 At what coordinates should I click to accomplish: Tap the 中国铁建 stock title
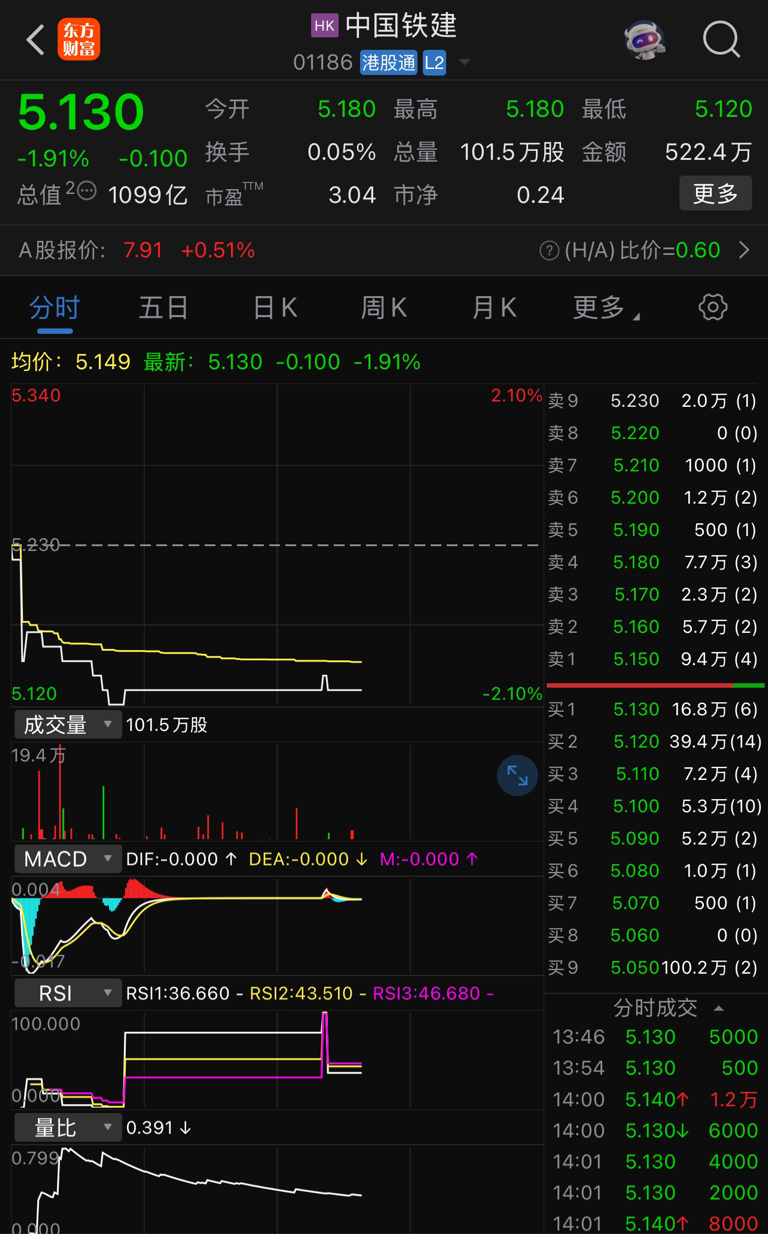[401, 25]
